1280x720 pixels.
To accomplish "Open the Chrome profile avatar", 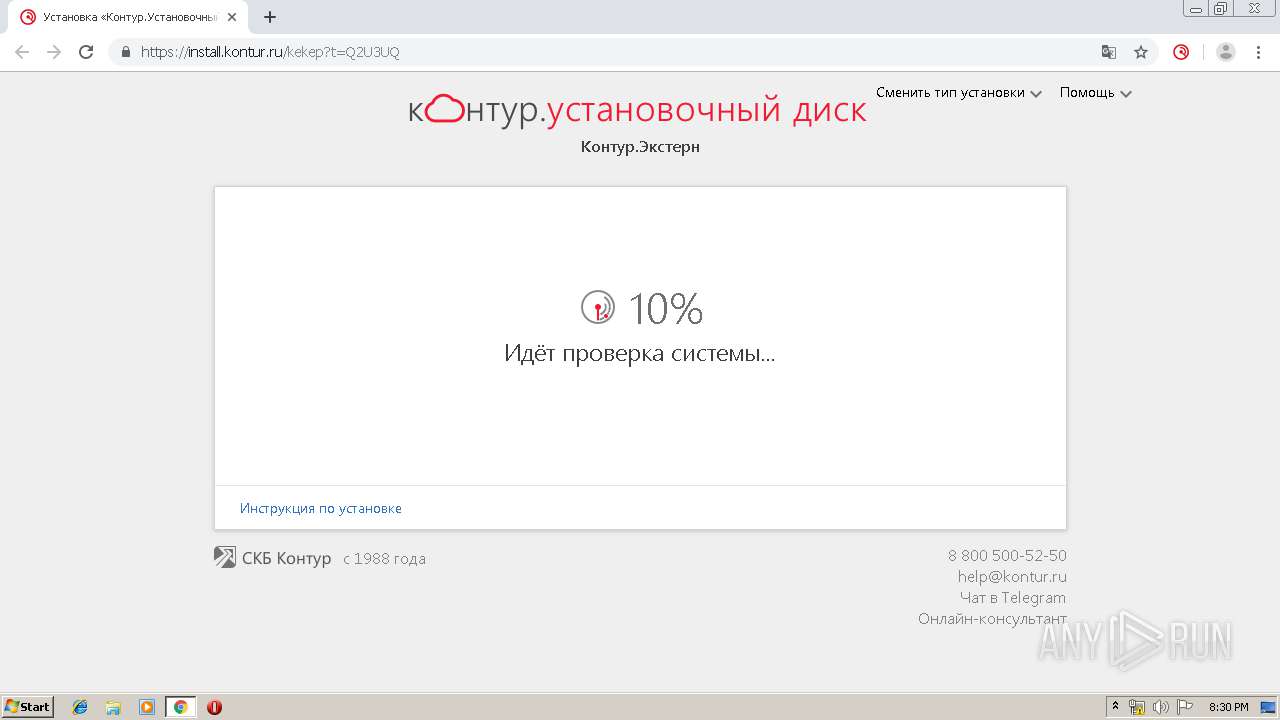I will (x=1226, y=52).
